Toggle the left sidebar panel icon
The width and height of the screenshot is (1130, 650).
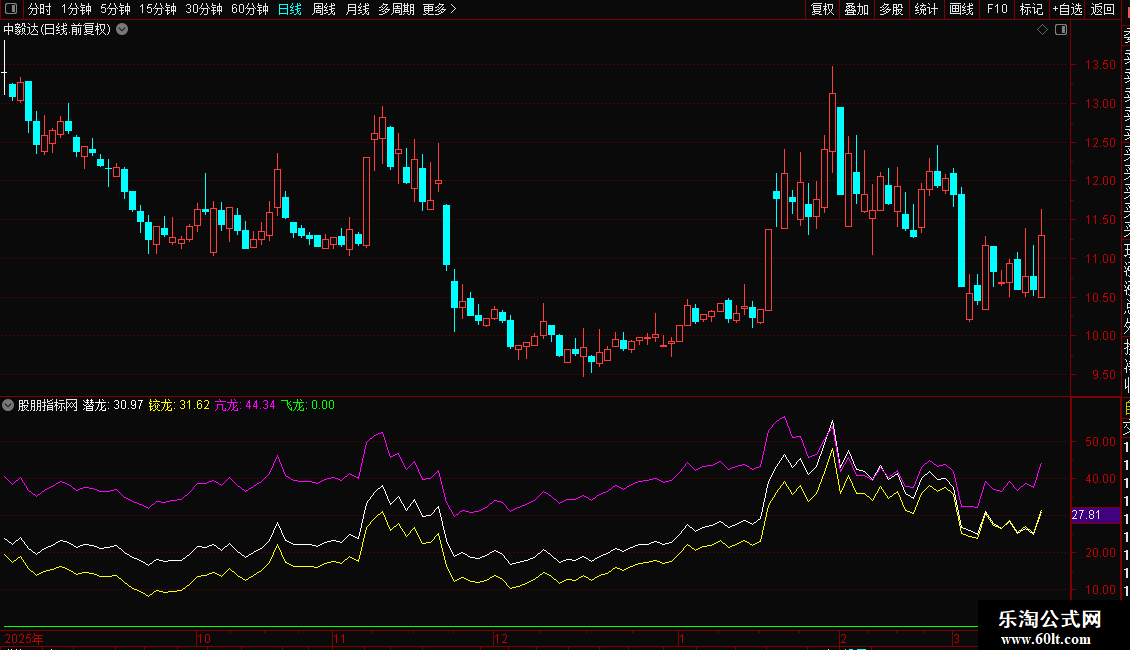(11, 9)
